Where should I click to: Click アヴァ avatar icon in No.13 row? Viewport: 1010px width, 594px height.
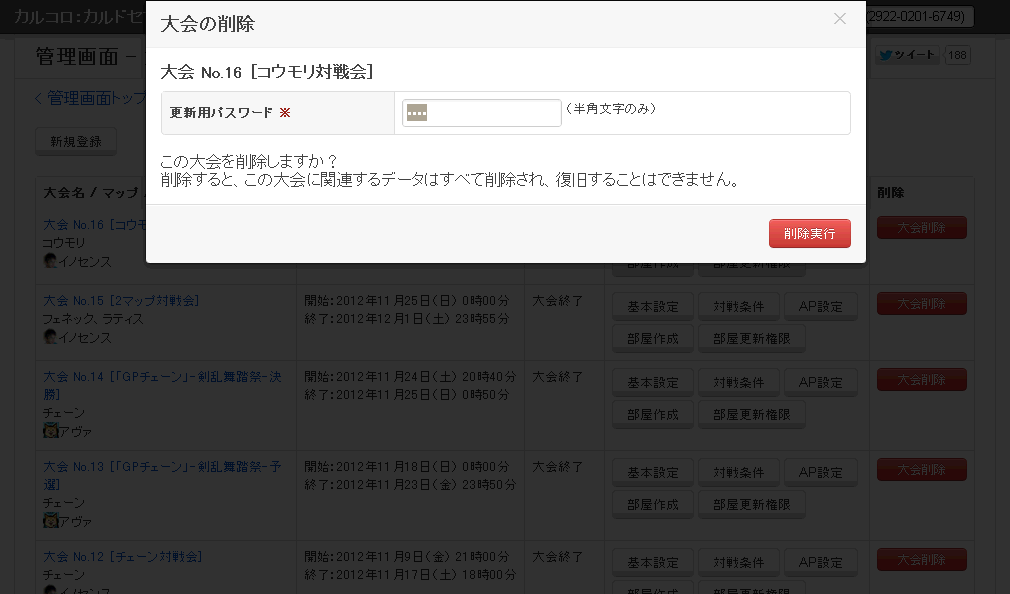[x=50, y=521]
